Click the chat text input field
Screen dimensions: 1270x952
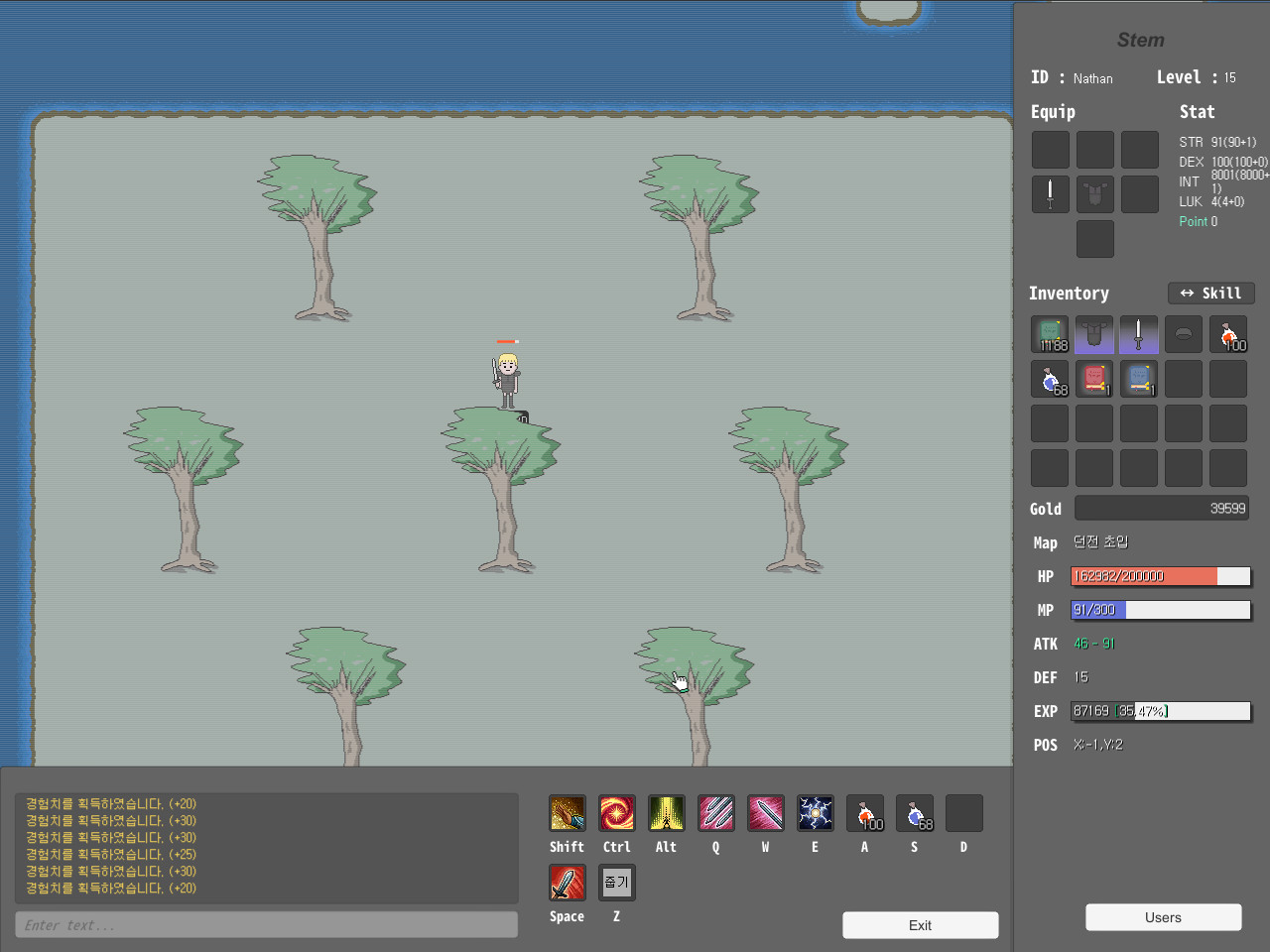pyautogui.click(x=266, y=924)
